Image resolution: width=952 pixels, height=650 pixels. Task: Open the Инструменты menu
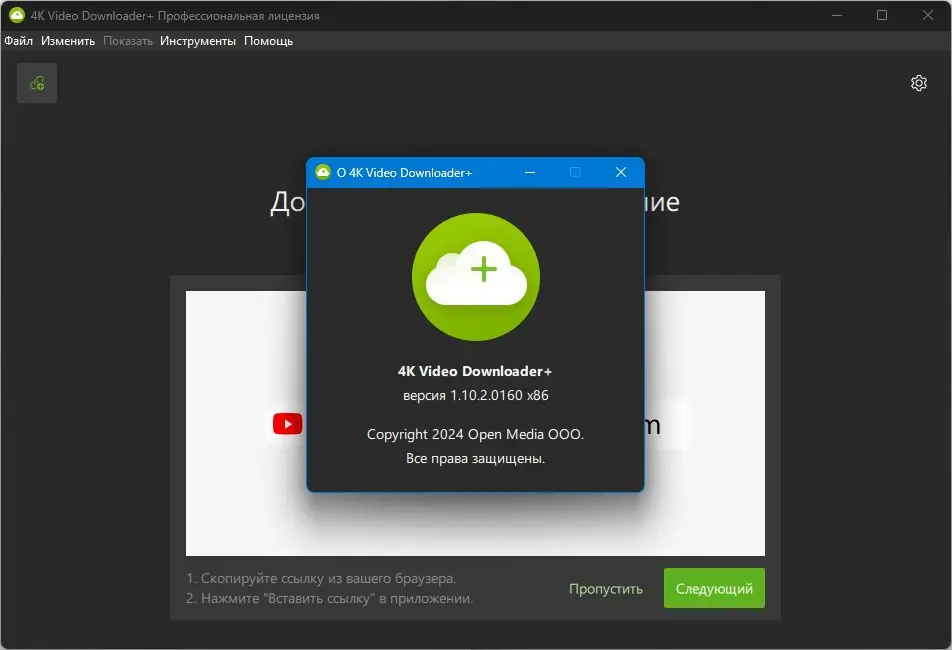198,41
